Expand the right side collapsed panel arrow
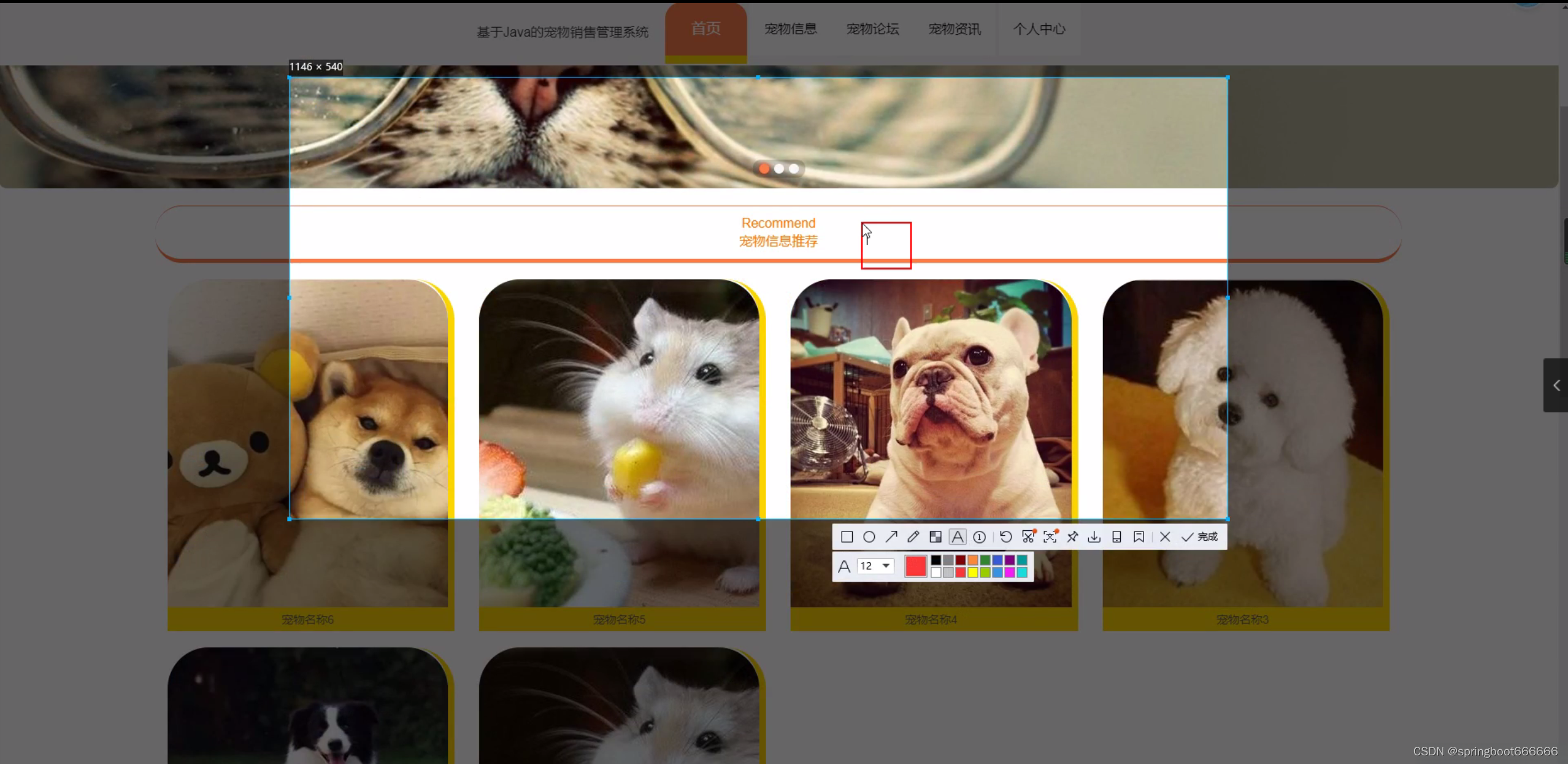Image resolution: width=1568 pixels, height=764 pixels. [1556, 385]
